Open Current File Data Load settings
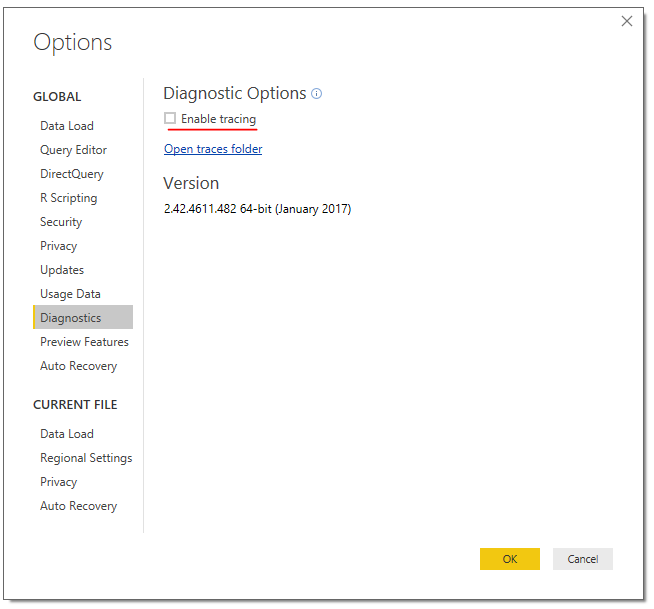 pos(67,434)
